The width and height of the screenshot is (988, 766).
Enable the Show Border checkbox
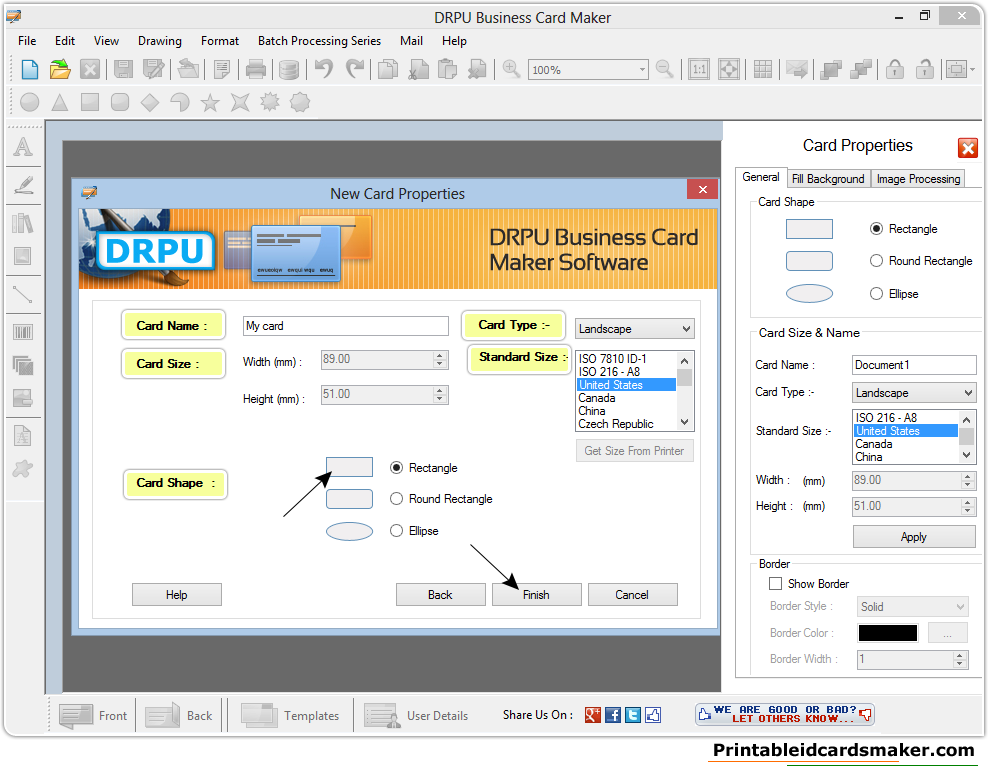[776, 584]
